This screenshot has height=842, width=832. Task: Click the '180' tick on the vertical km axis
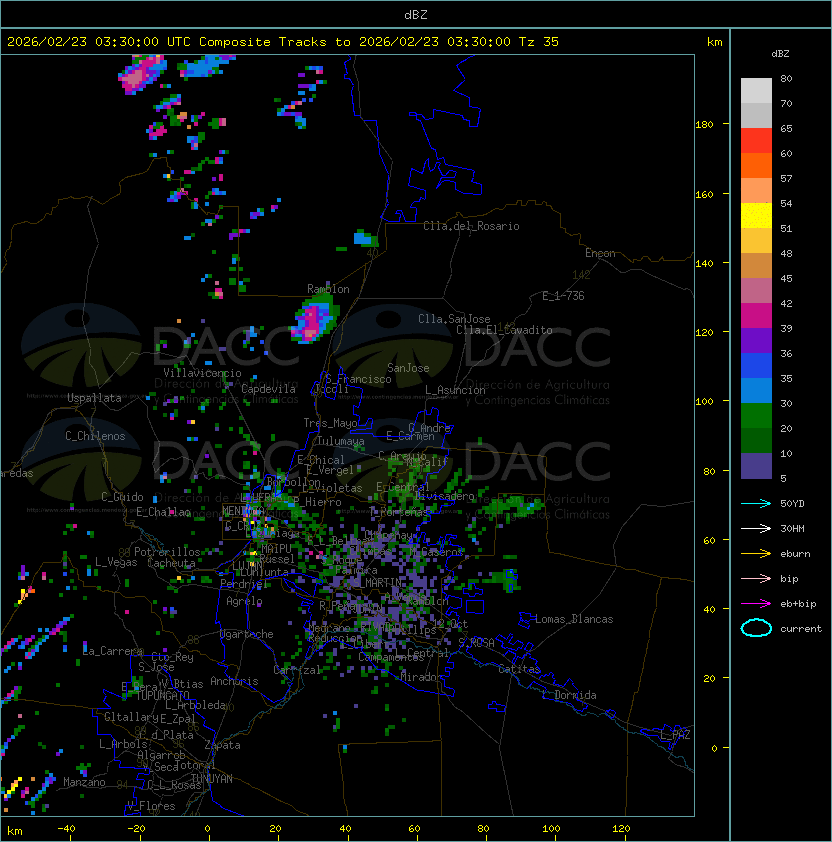[704, 125]
